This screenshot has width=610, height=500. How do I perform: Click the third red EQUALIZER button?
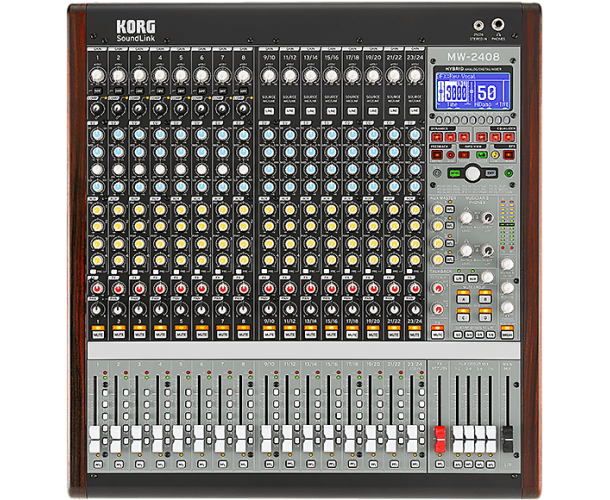click(x=508, y=137)
